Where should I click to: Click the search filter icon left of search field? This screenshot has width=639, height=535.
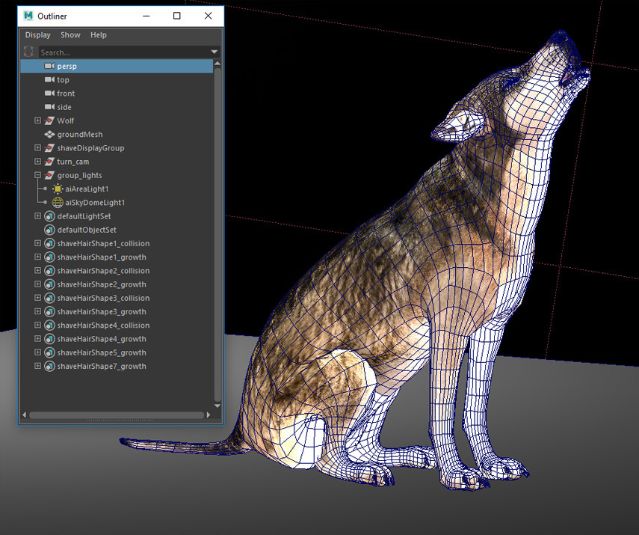click(x=29, y=52)
